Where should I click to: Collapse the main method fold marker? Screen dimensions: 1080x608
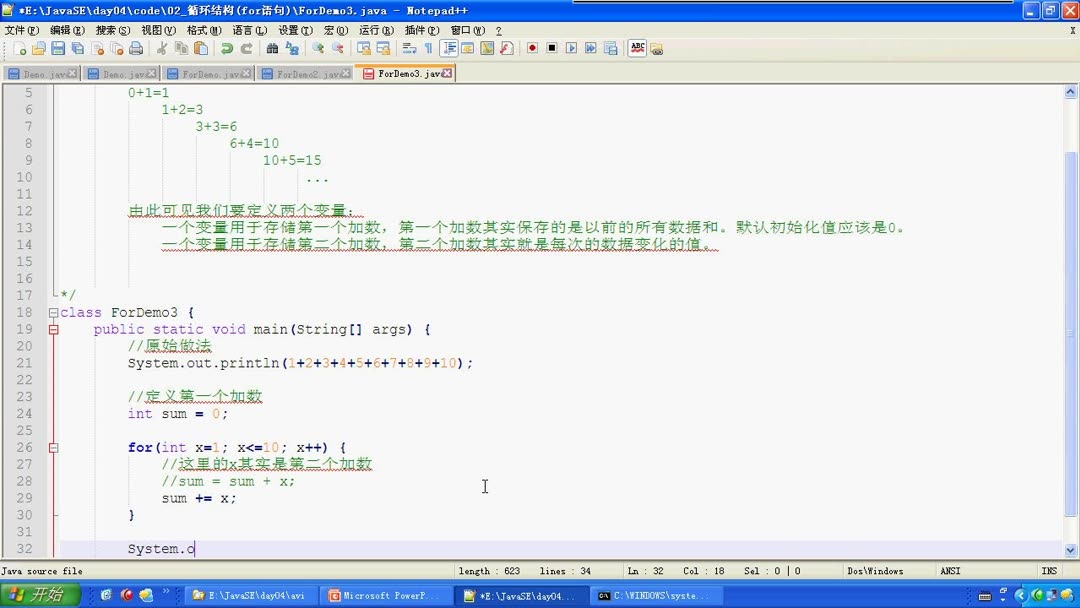[52, 329]
